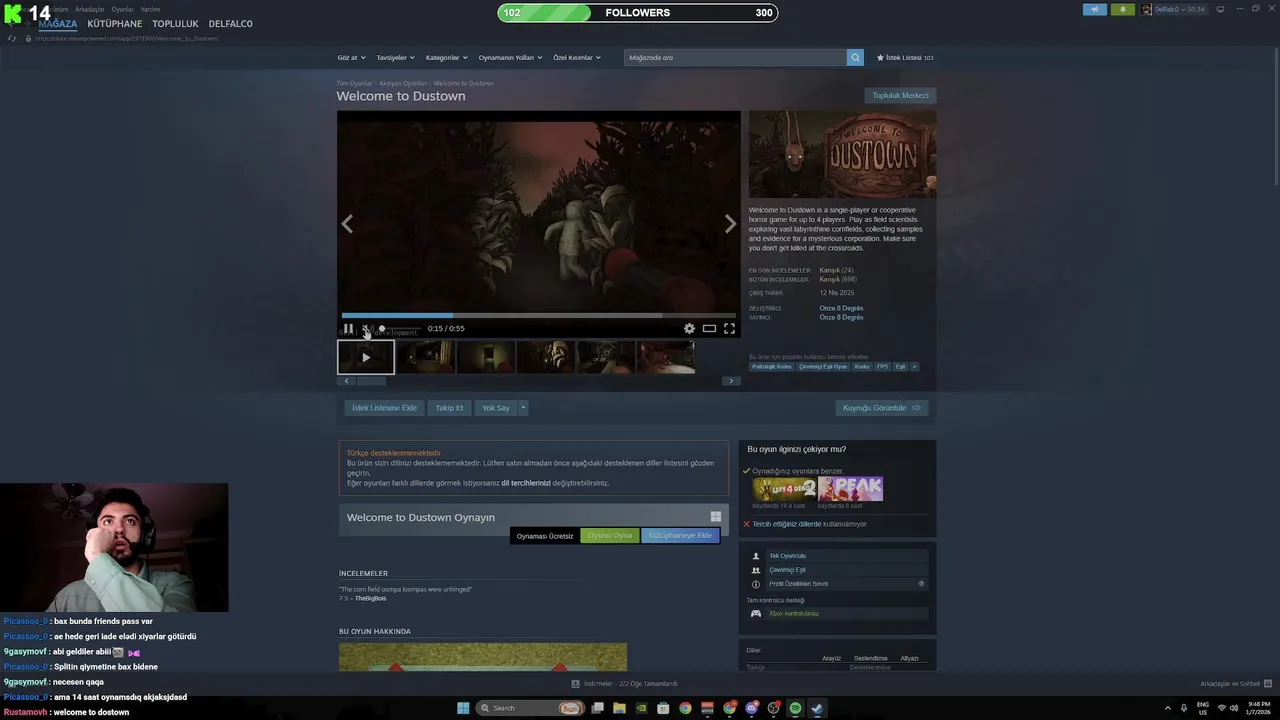Open Steam from the taskbar

(x=817, y=708)
